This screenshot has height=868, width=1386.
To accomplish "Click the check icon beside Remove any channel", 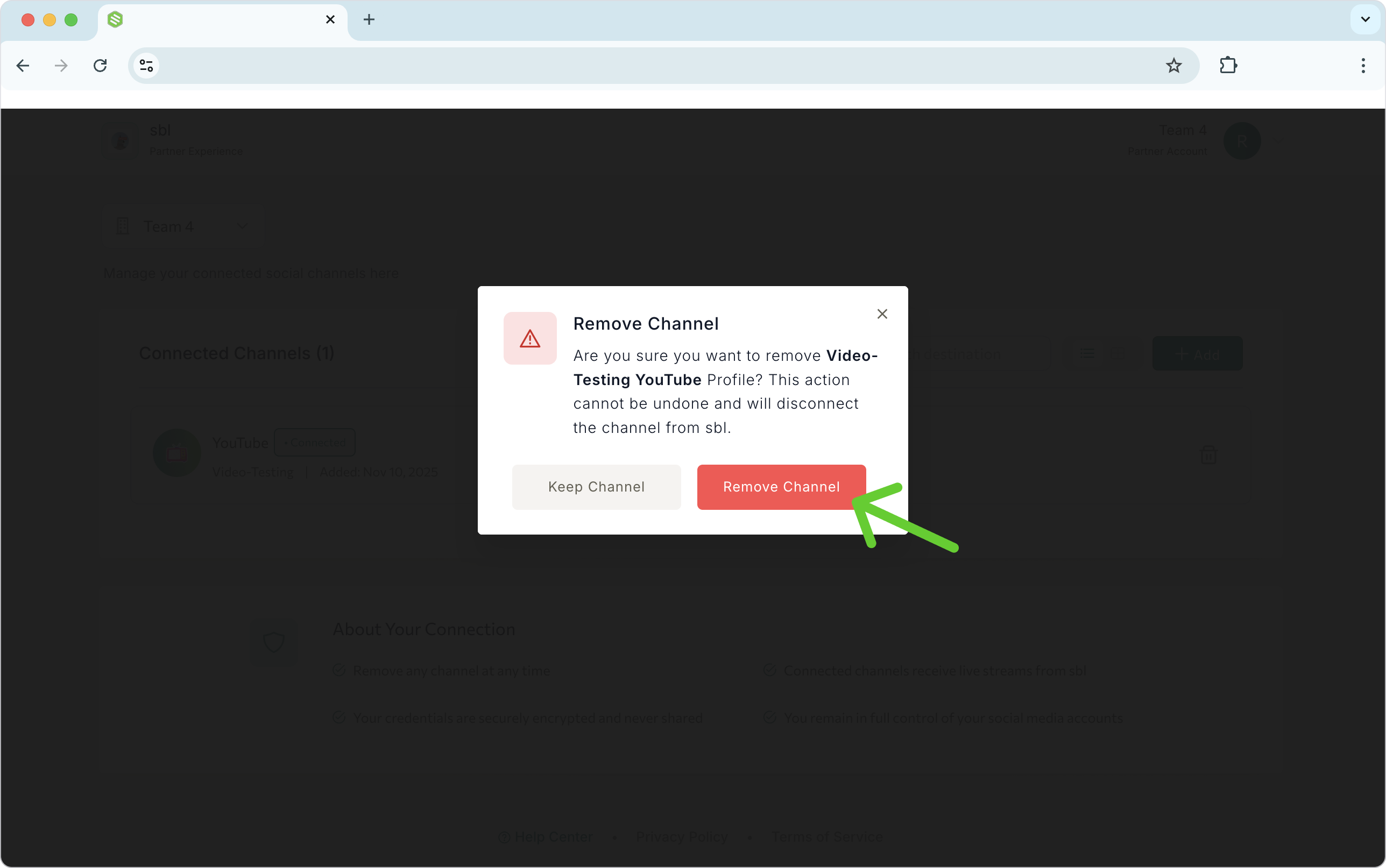I will coord(340,670).
